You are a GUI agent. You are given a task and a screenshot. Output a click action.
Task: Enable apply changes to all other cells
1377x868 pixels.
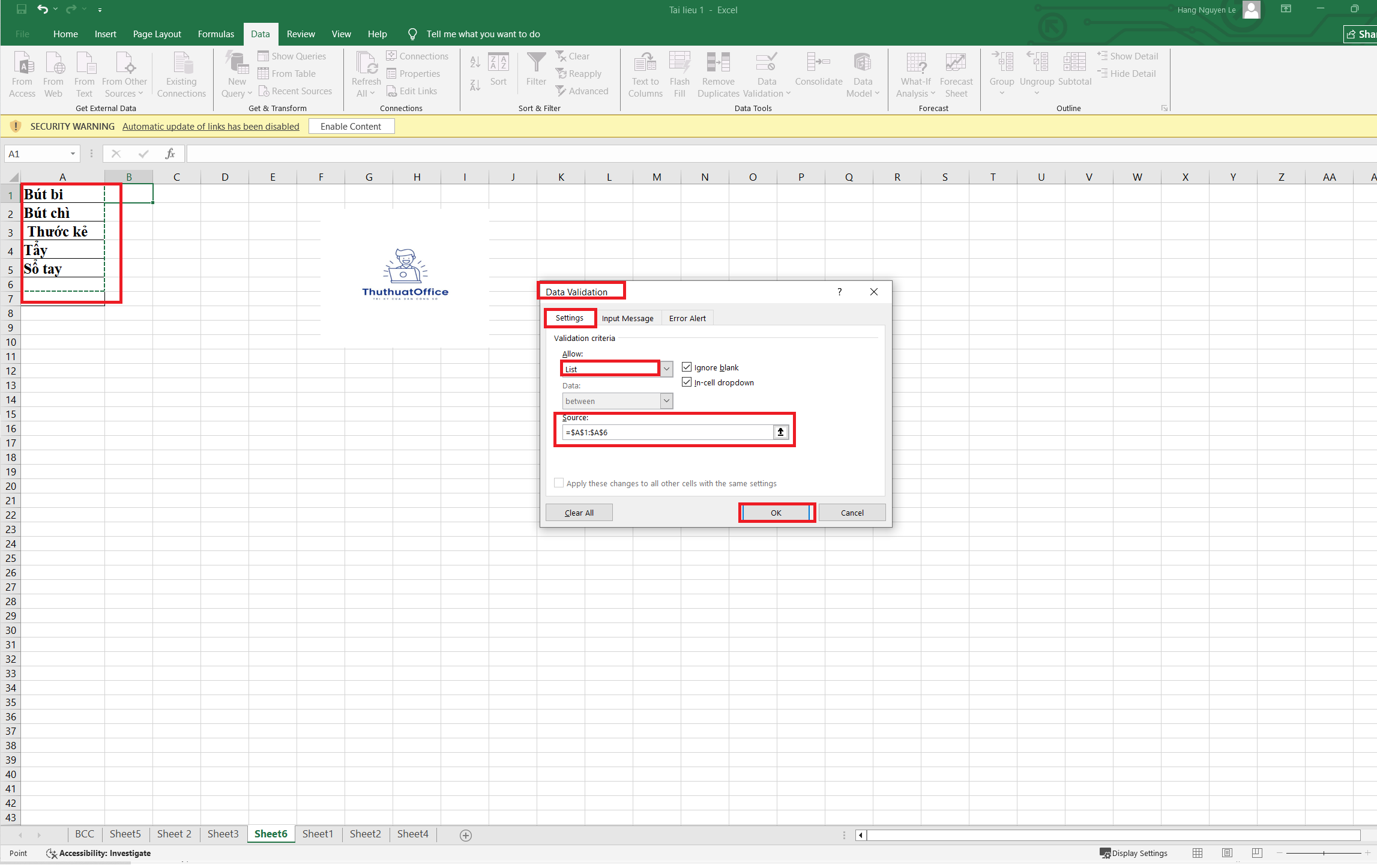coord(559,483)
